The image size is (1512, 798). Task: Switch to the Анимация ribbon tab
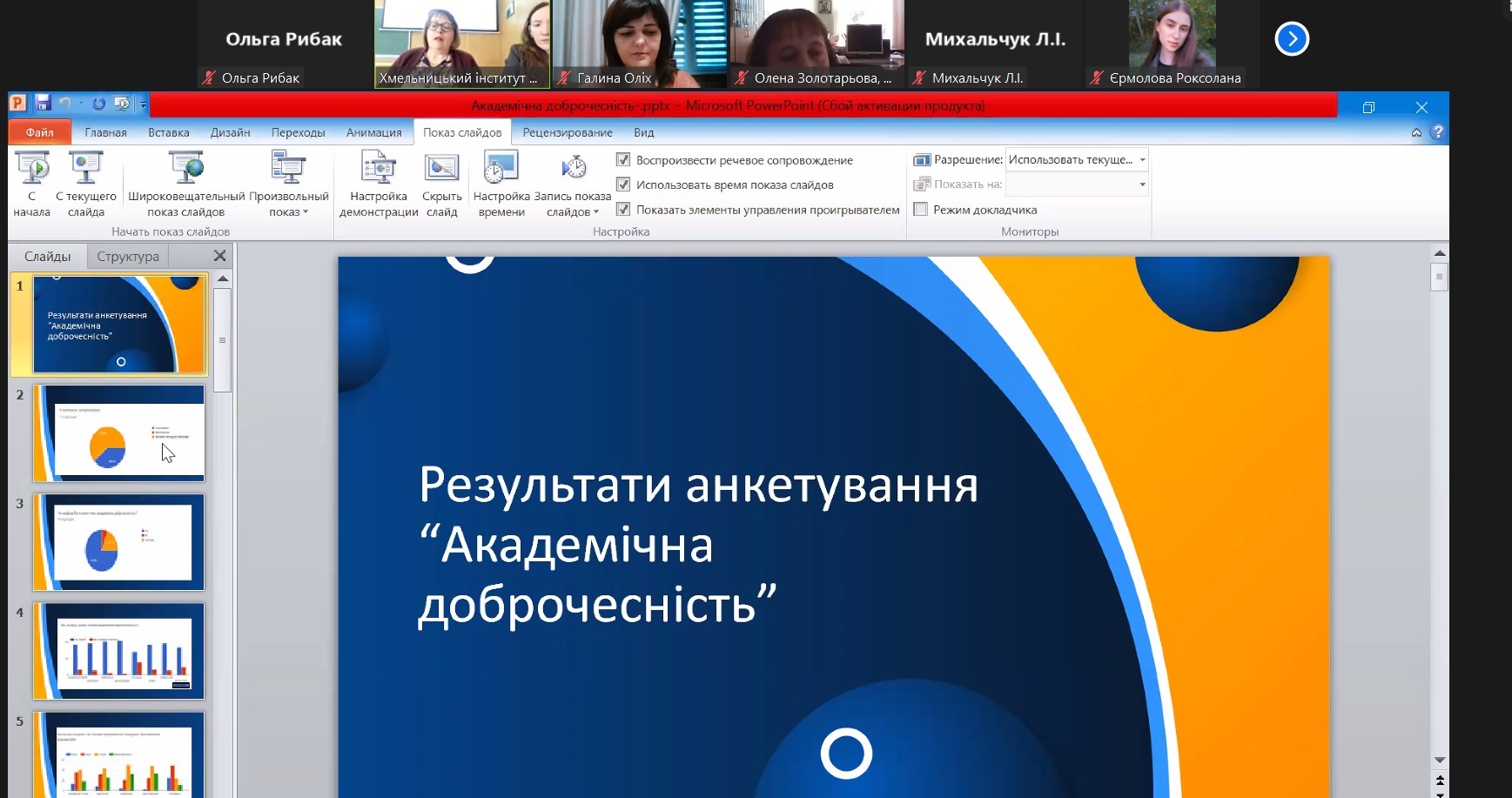pos(373,132)
